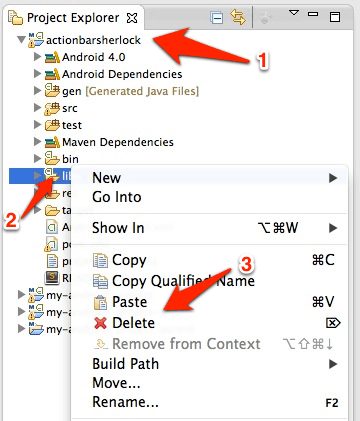Viewport: 360px width, 421px height.
Task: Collapse the actionbarsherlock project tree
Action: point(22,40)
